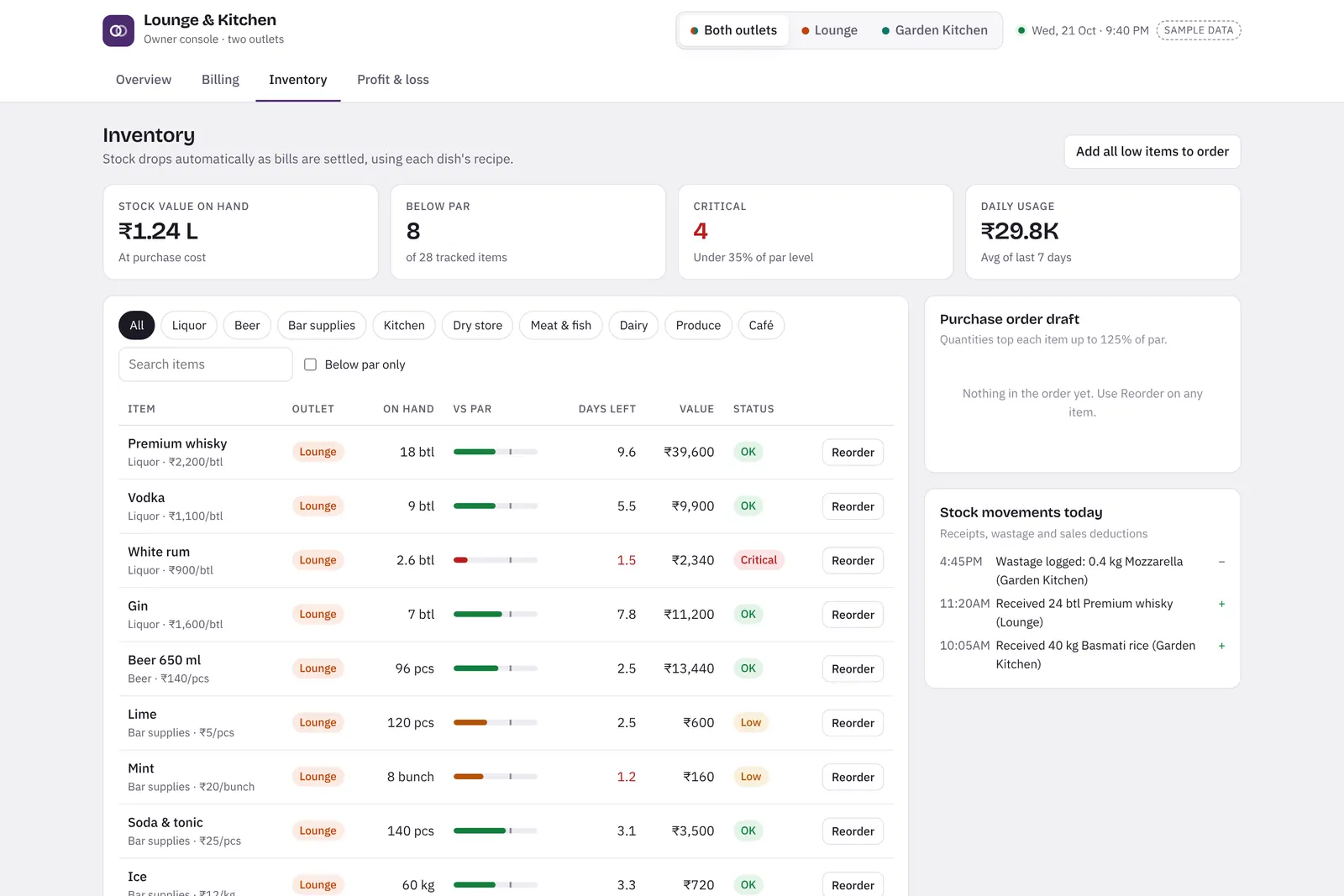Select the Both outlets toggle option
Image resolution: width=1344 pixels, height=896 pixels.
coord(733,30)
